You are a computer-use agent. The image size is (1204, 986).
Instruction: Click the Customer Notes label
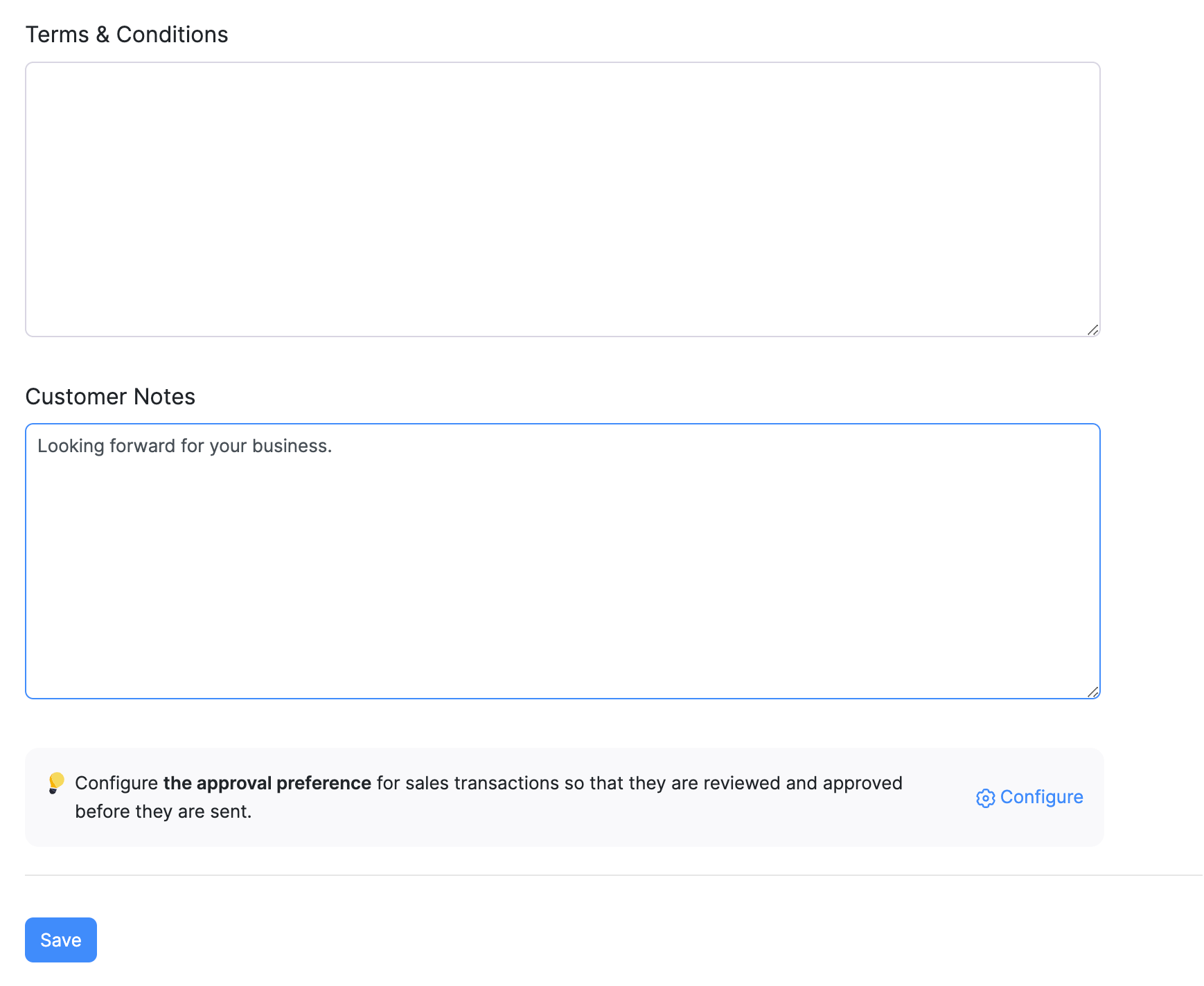[x=110, y=396]
